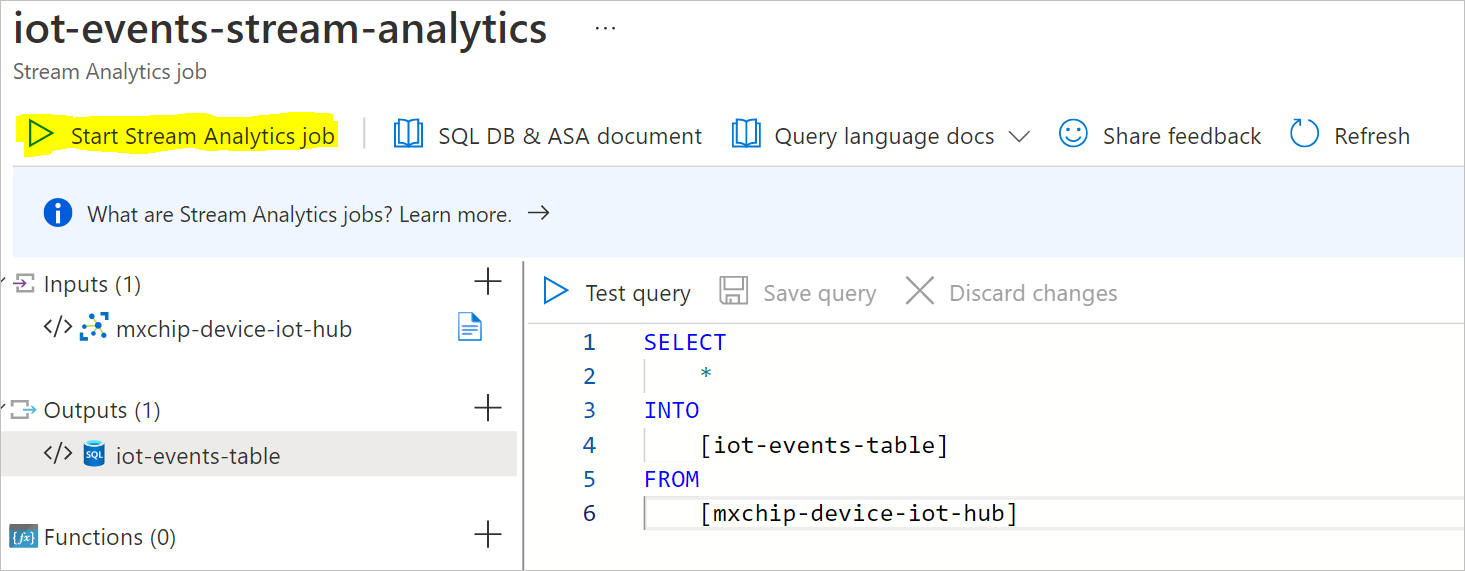Click the Query language docs book icon
Screen dimensions: 1465x571
coord(746,134)
